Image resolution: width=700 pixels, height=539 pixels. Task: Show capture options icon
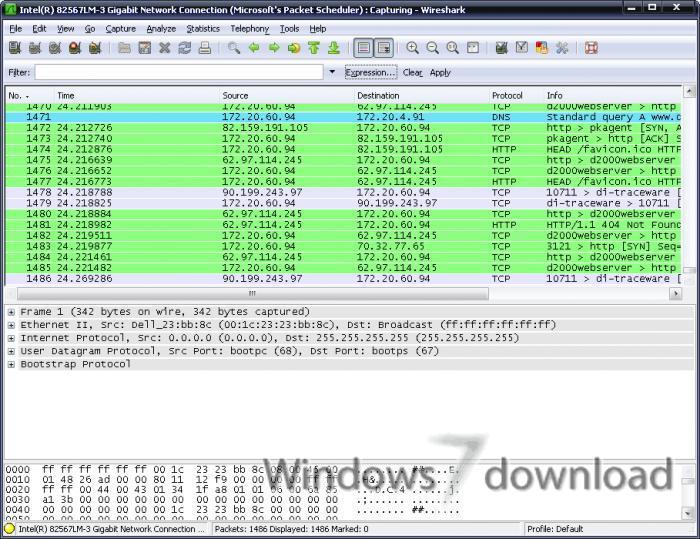pos(35,48)
